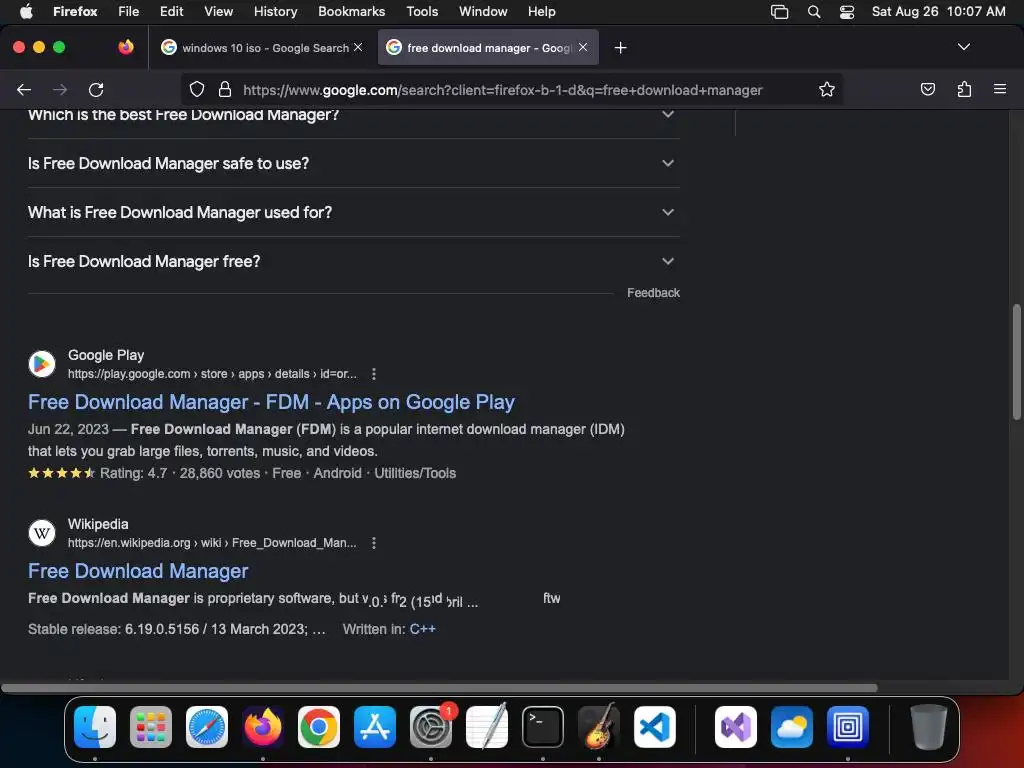1024x768 pixels.
Task: Open TextEdit from the Dock
Action: [x=487, y=727]
